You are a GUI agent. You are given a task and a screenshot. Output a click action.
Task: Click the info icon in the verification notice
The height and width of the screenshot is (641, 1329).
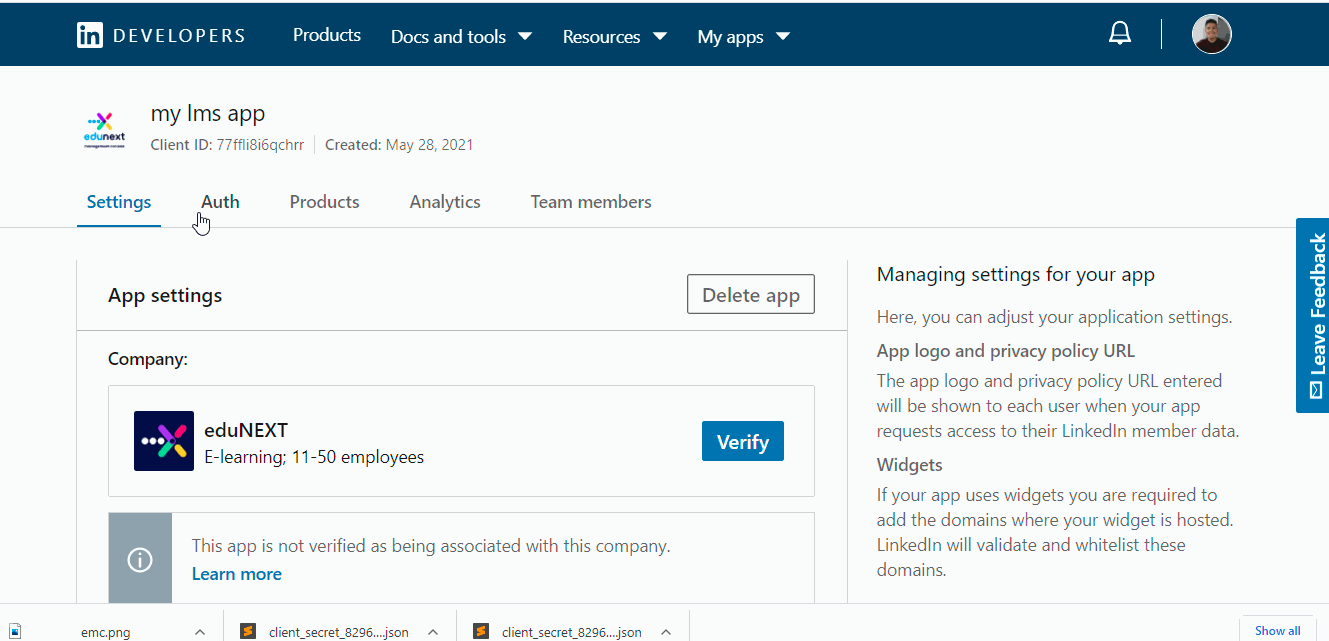pyautogui.click(x=140, y=560)
